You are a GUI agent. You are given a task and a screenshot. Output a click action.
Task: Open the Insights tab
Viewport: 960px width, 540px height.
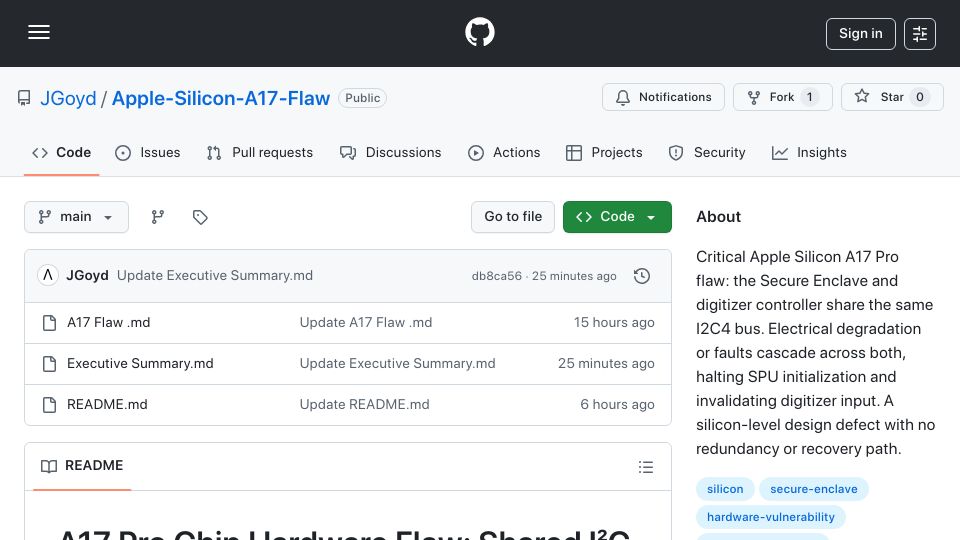809,152
